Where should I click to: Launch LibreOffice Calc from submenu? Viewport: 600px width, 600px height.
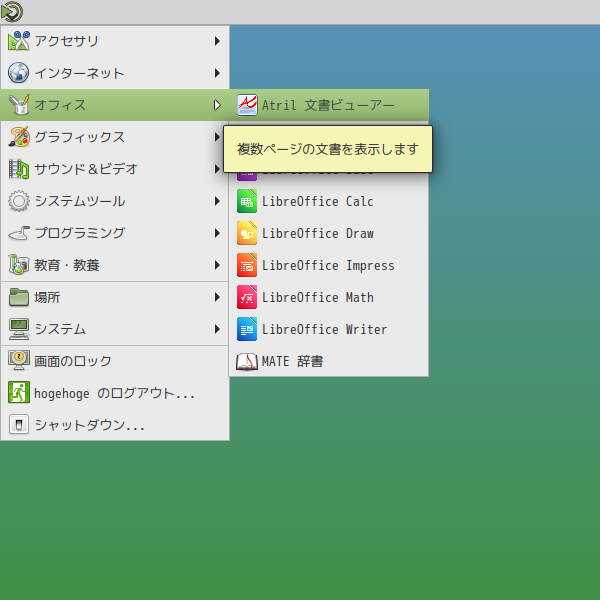tap(329, 201)
